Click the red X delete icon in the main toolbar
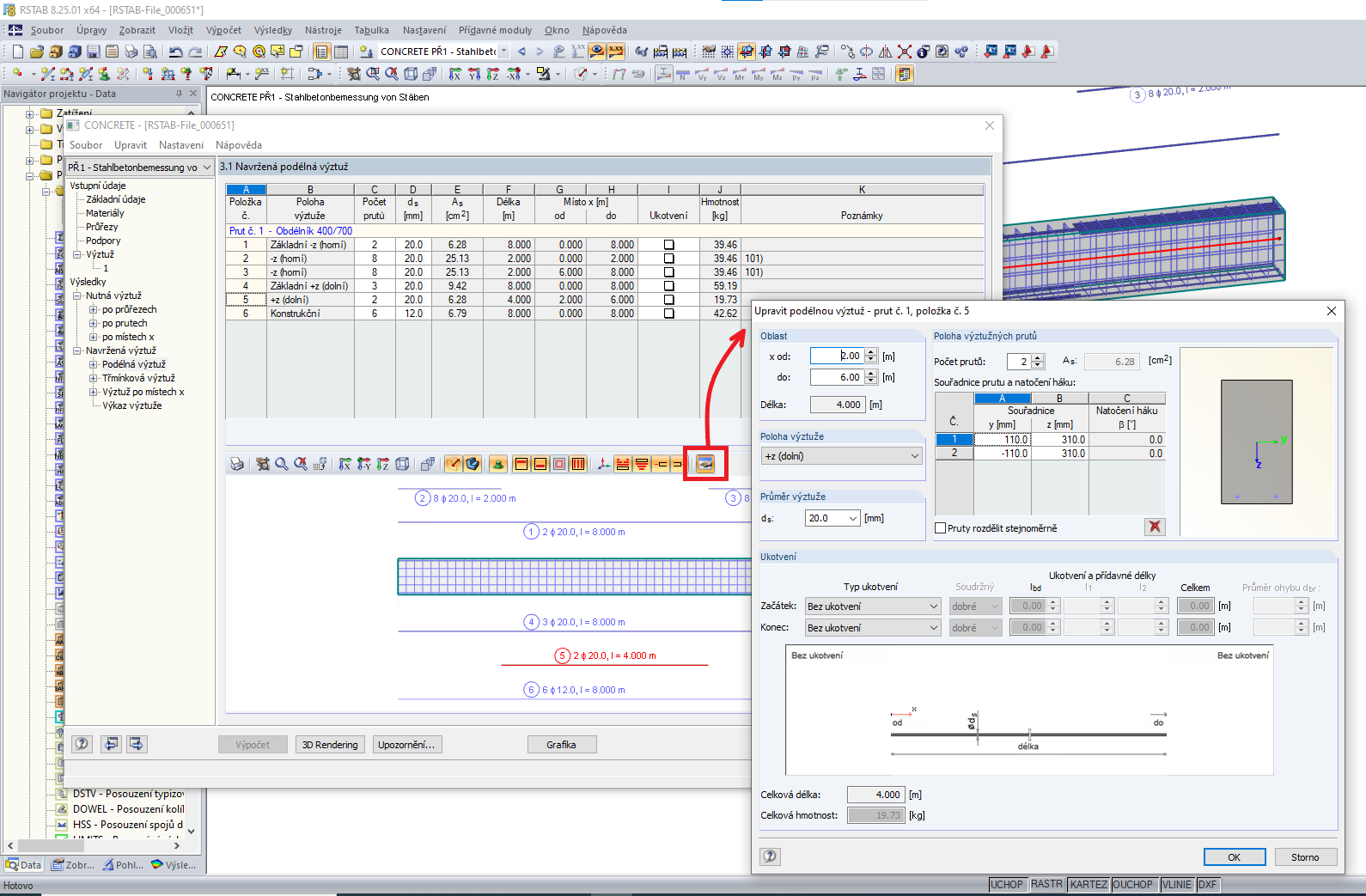The width and height of the screenshot is (1366, 896). pos(905,52)
